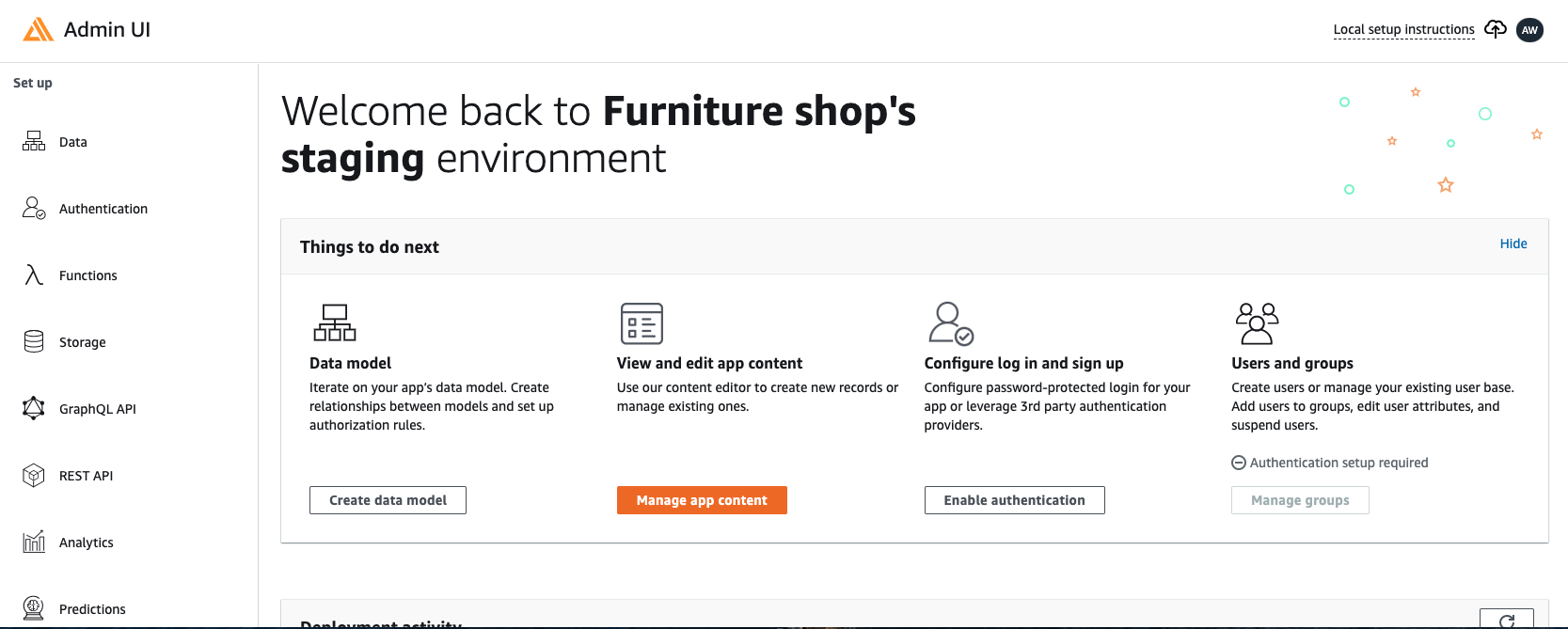Click the Manage groups button

pyautogui.click(x=1300, y=500)
